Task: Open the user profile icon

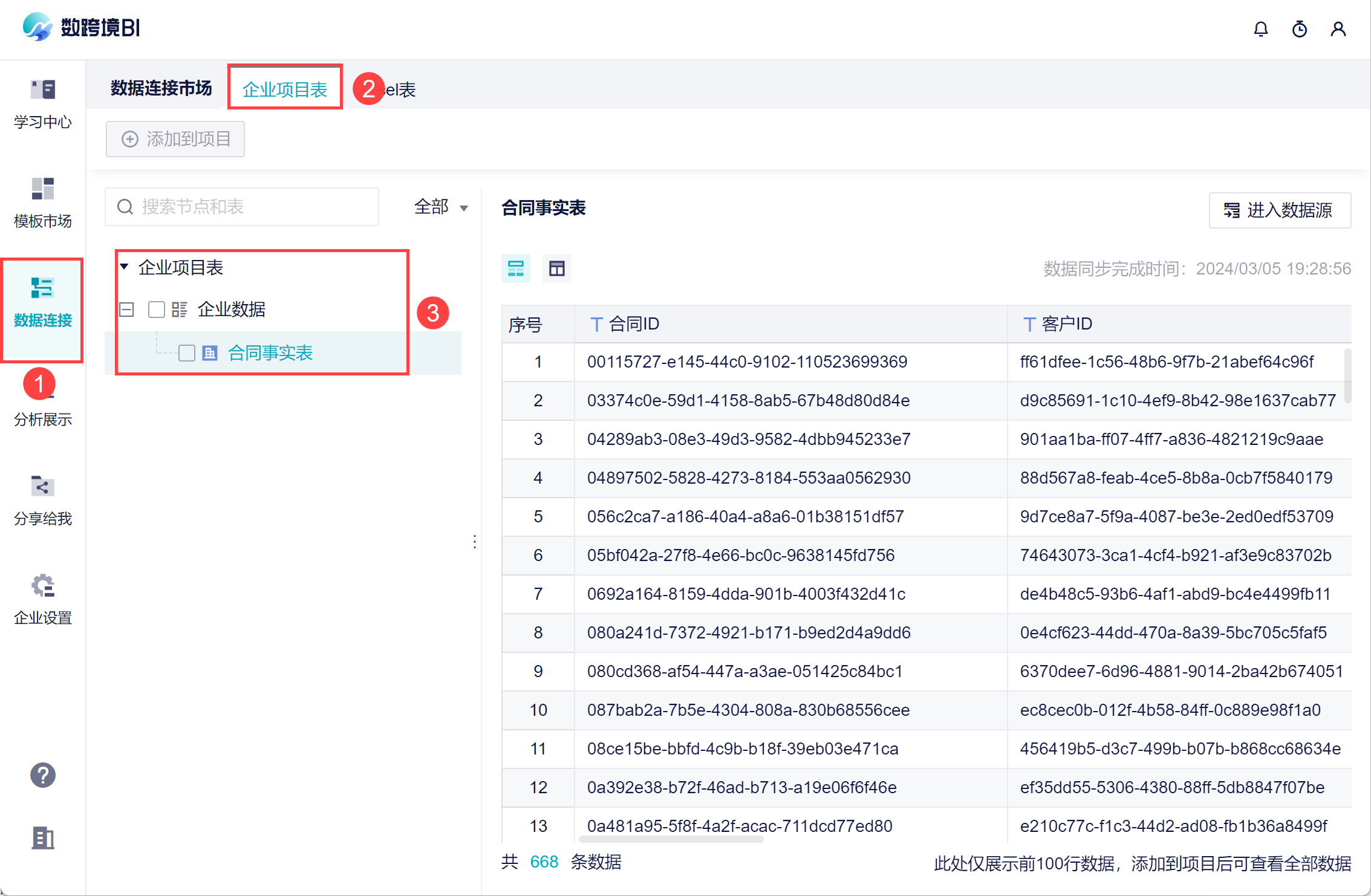Action: (x=1338, y=29)
